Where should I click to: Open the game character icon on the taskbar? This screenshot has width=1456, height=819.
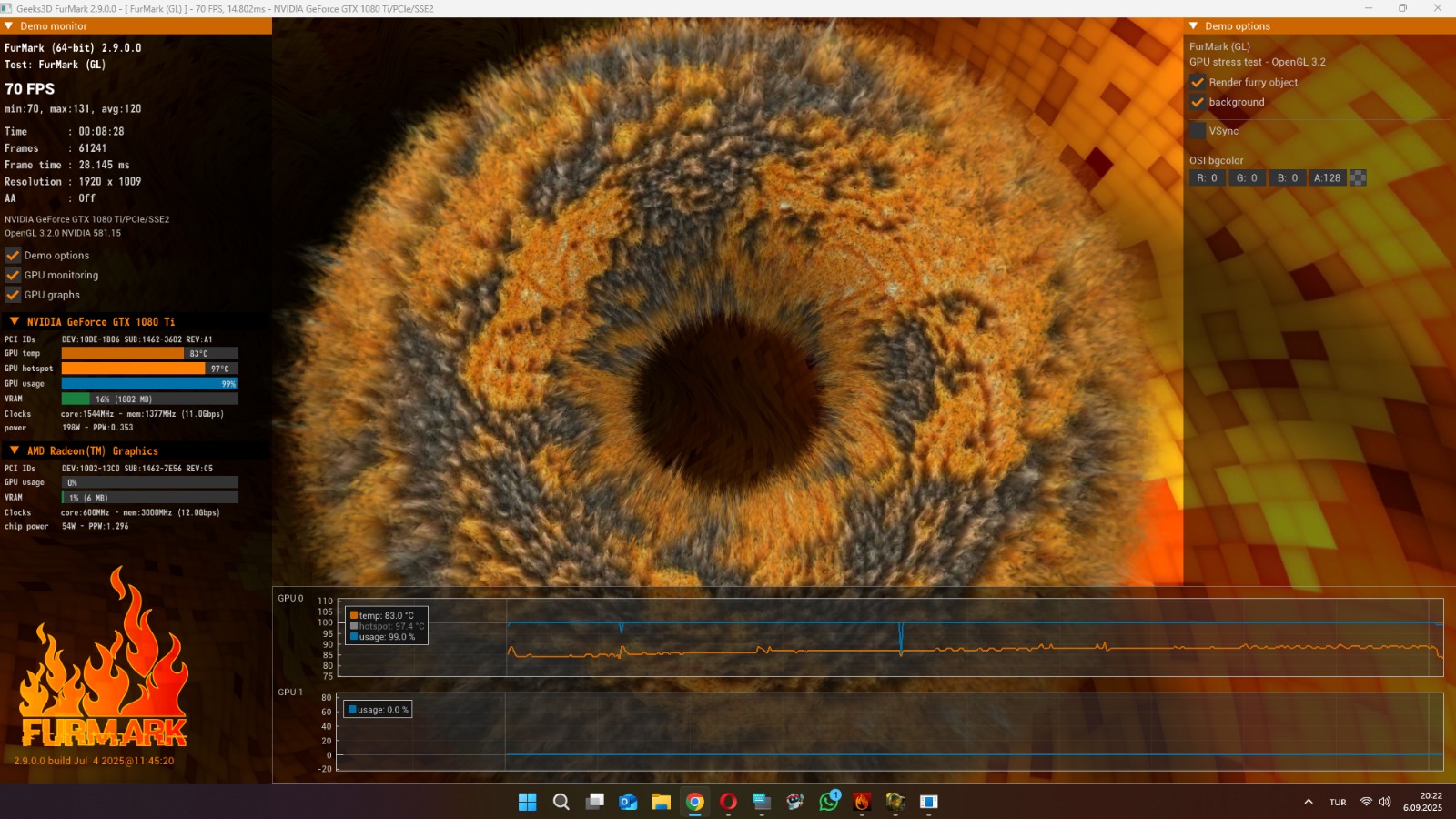point(895,802)
